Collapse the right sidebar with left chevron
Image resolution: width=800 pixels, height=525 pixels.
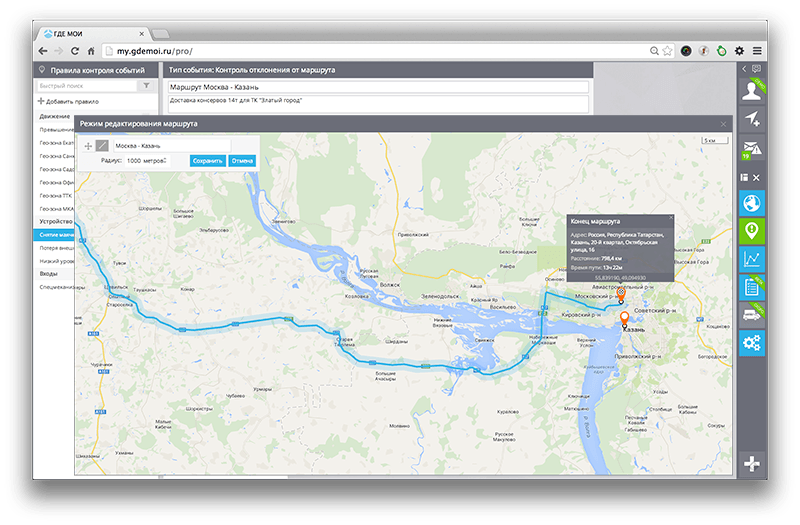point(744,68)
